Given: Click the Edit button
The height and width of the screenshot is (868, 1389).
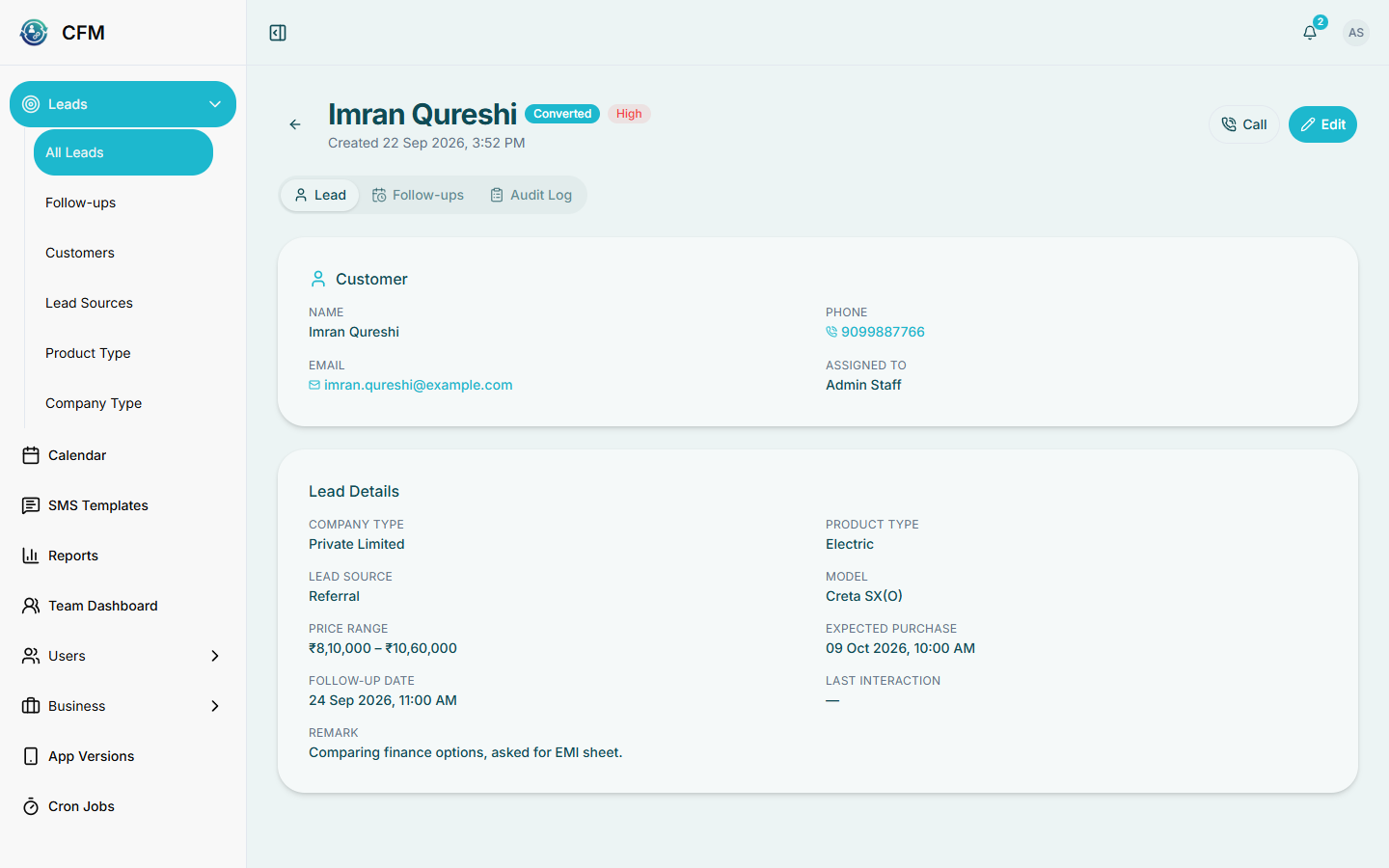Looking at the screenshot, I should pyautogui.click(x=1322, y=124).
